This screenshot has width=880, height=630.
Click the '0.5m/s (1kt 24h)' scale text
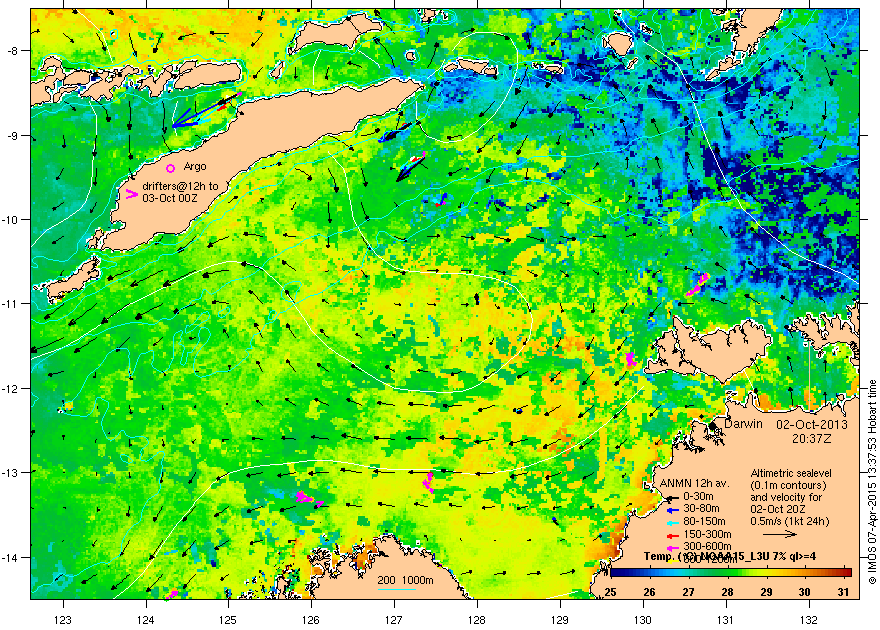pyautogui.click(x=790, y=522)
